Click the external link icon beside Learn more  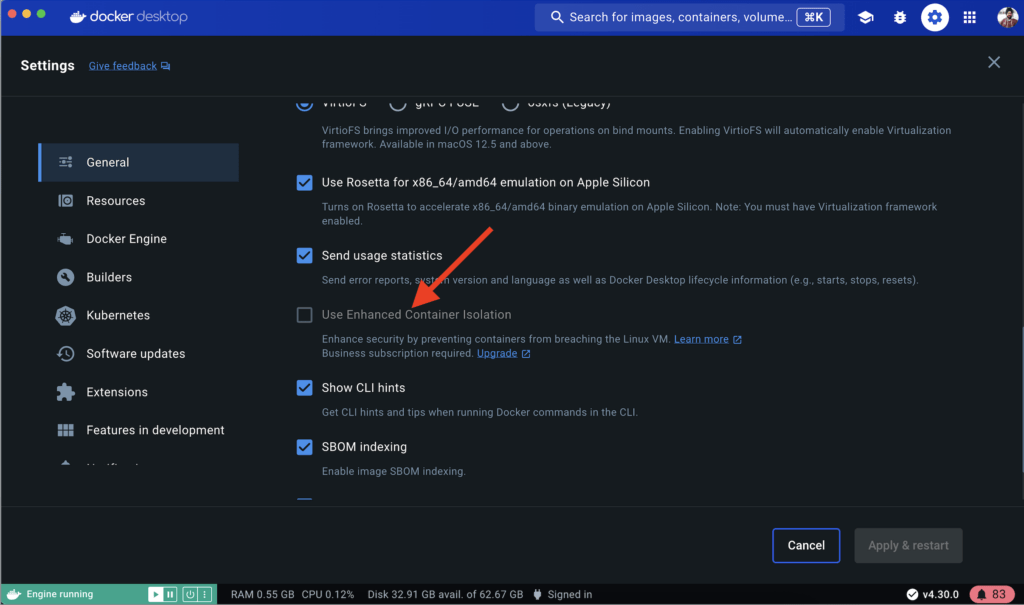pyautogui.click(x=737, y=340)
